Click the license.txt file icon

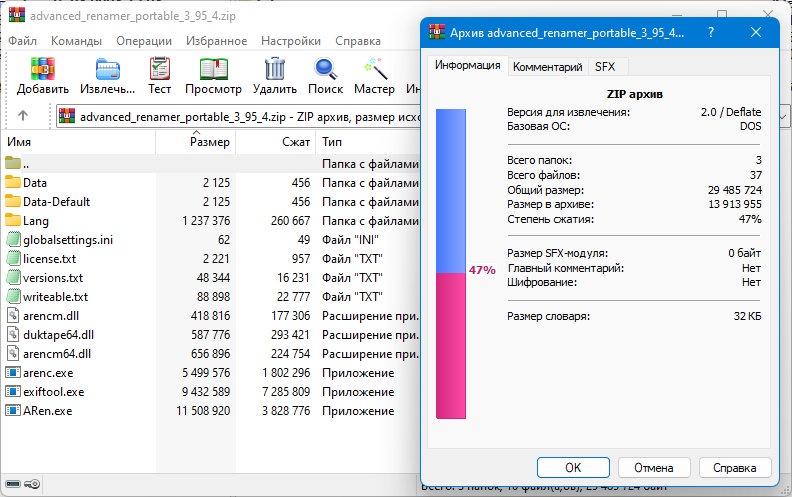click(13, 259)
